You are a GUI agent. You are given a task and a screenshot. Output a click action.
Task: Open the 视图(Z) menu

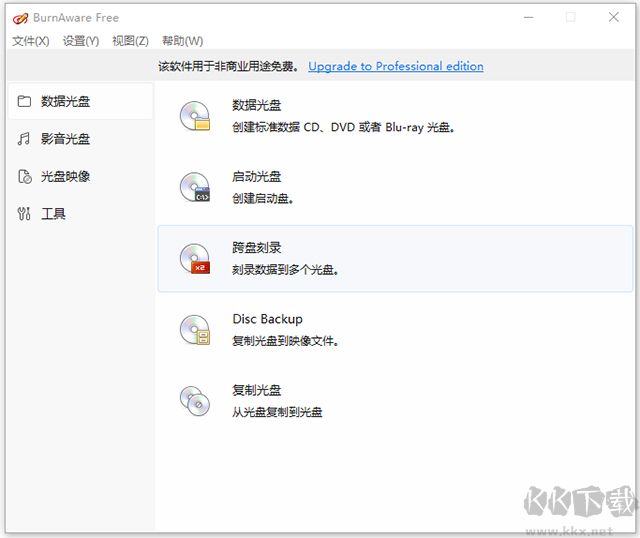tap(130, 41)
